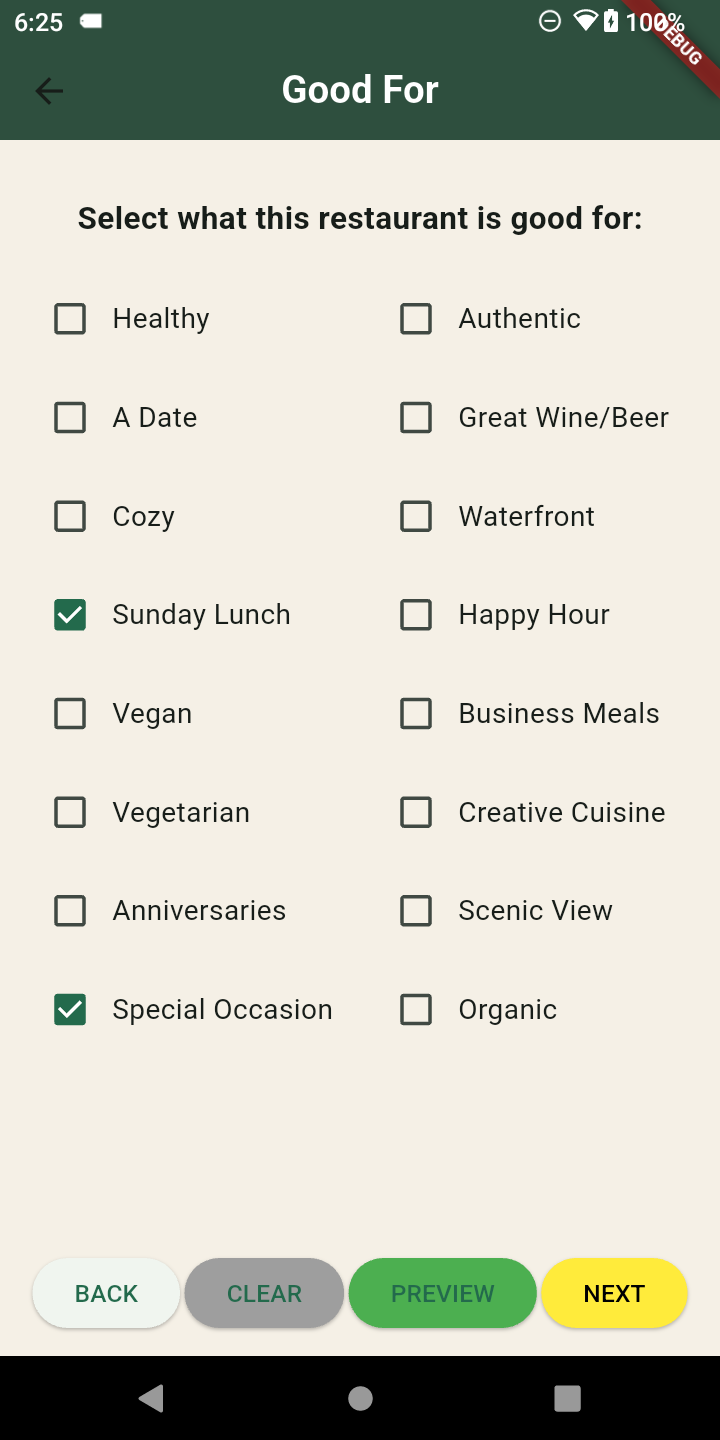The width and height of the screenshot is (720, 1440).
Task: Check the Healthy checkbox
Action: (70, 319)
